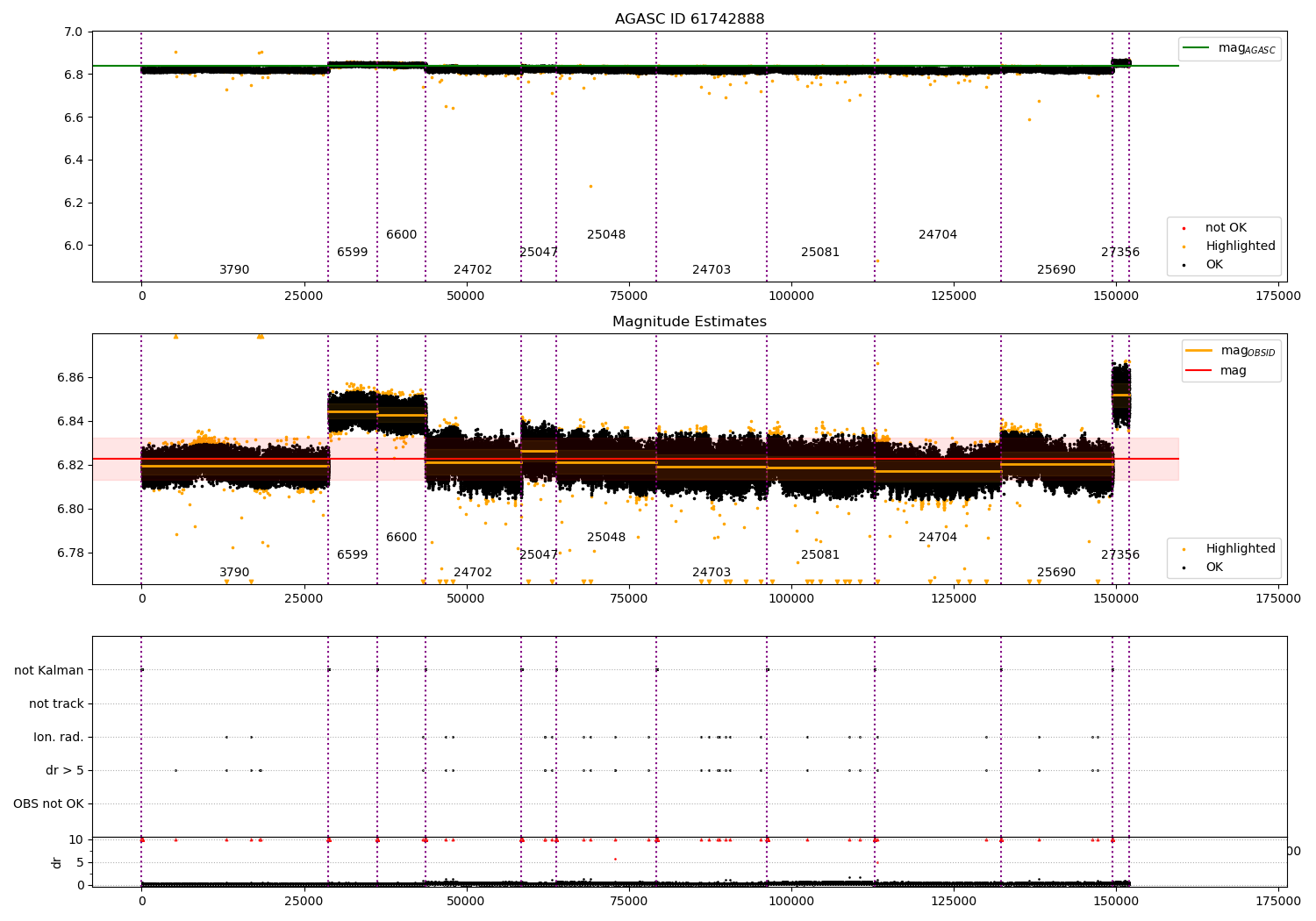Click the 6.80 y-axis tick label
Image resolution: width=1316 pixels, height=921 pixels.
click(71, 510)
